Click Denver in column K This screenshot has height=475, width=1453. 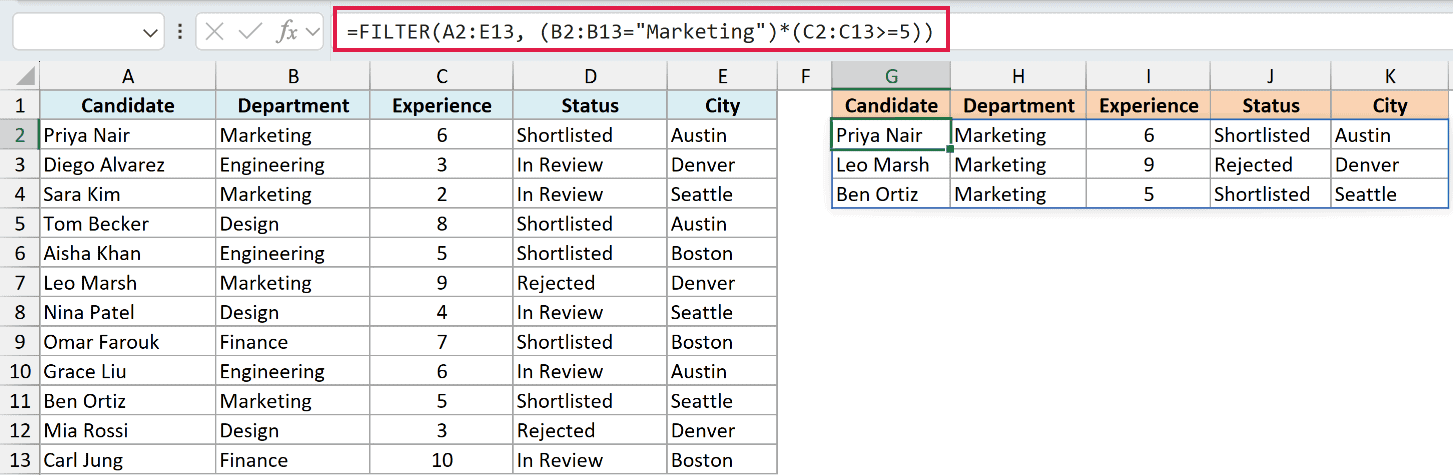click(1389, 164)
